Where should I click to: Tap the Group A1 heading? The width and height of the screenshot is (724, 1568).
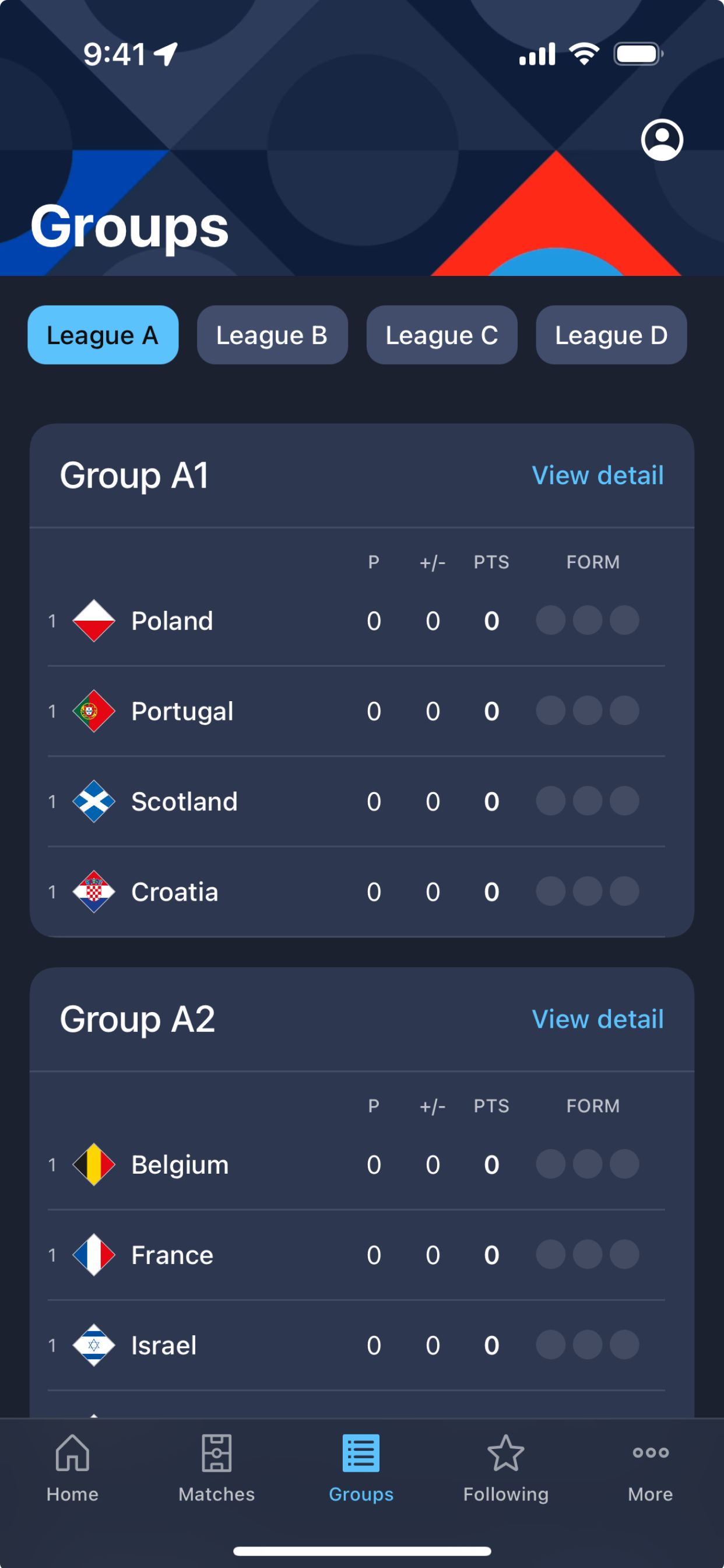[x=134, y=475]
